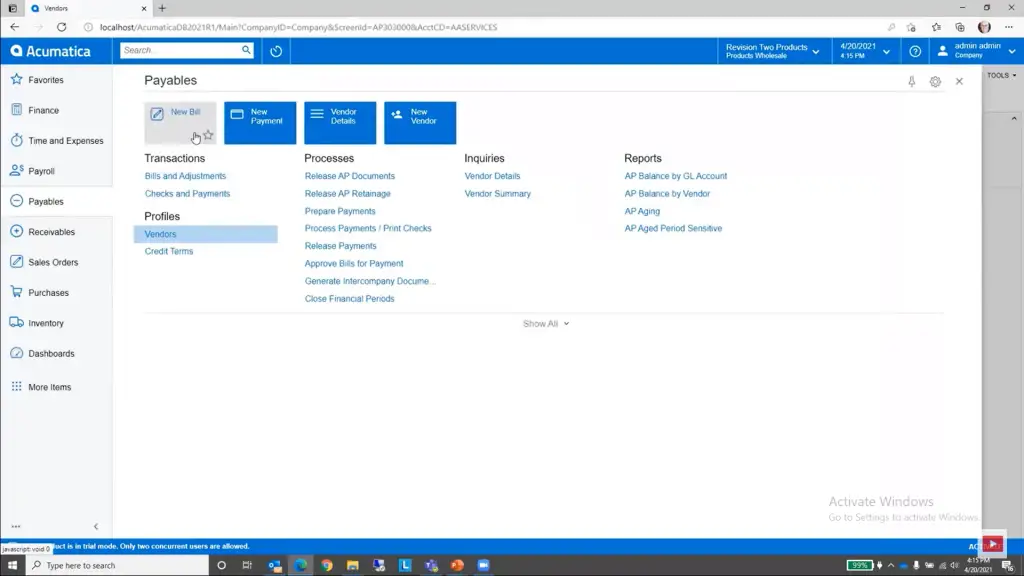Viewport: 1024px width, 576px height.
Task: Open the Payables menu settings gear
Action: pos(935,82)
